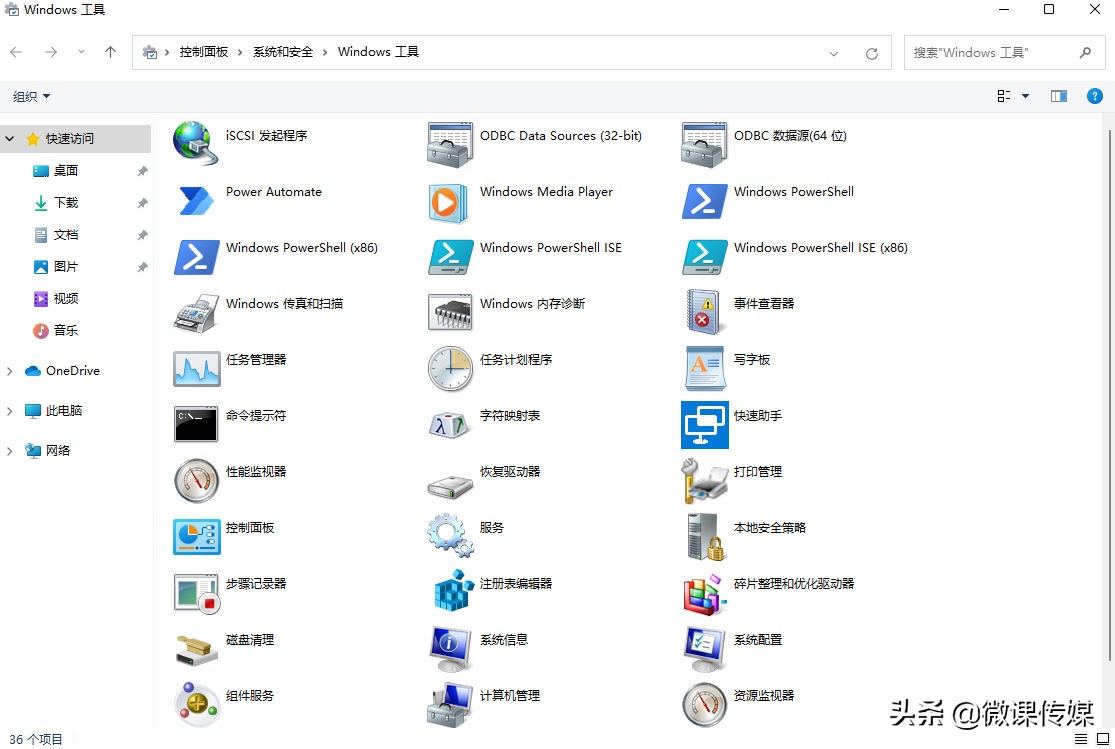Open 磁盘清理 (Disk Cleanup)
Screen dimensions: 1115x749
click(248, 639)
